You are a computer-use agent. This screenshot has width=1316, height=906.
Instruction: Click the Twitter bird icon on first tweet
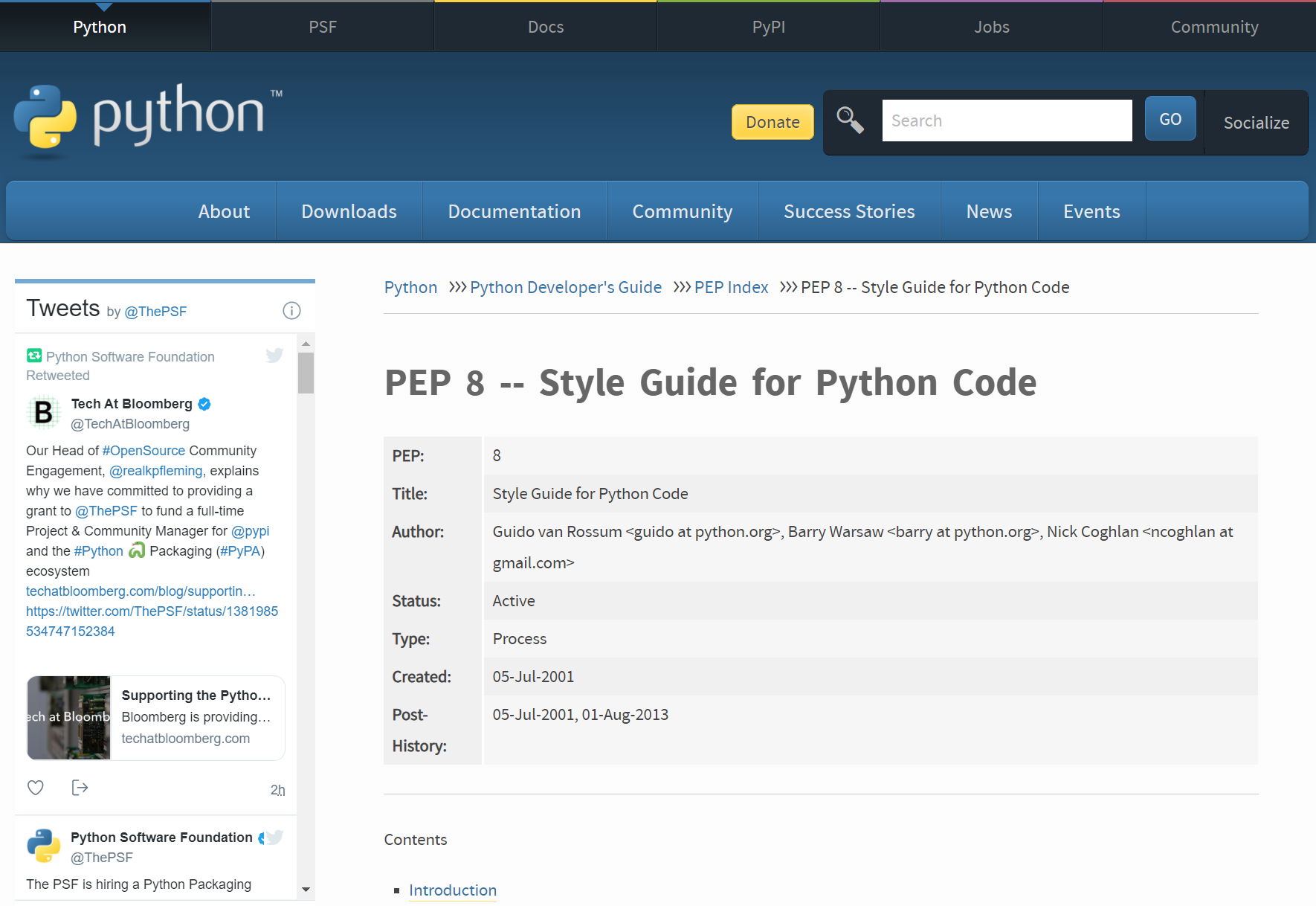pos(274,356)
